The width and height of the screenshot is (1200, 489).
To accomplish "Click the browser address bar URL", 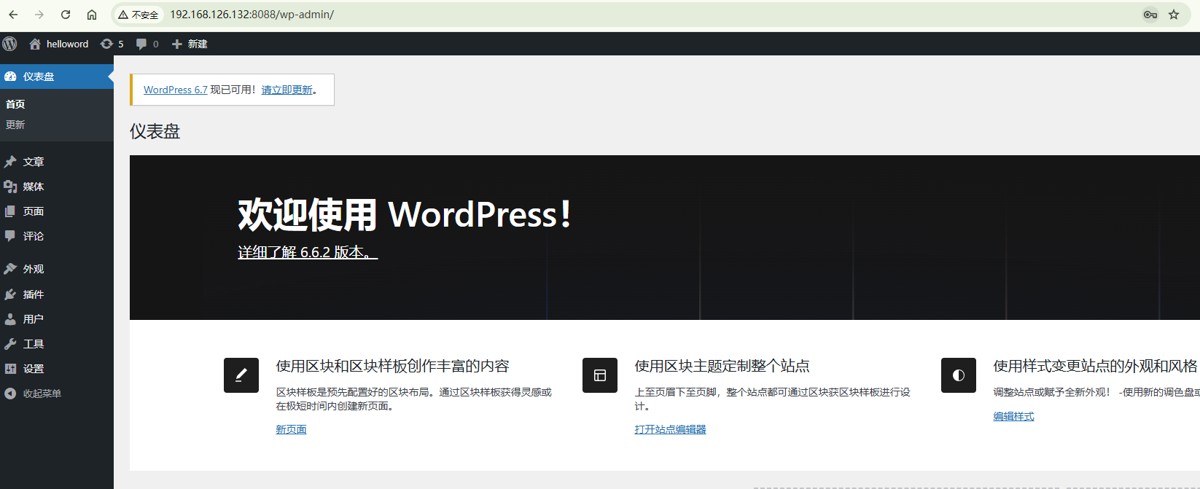I will tap(251, 15).
